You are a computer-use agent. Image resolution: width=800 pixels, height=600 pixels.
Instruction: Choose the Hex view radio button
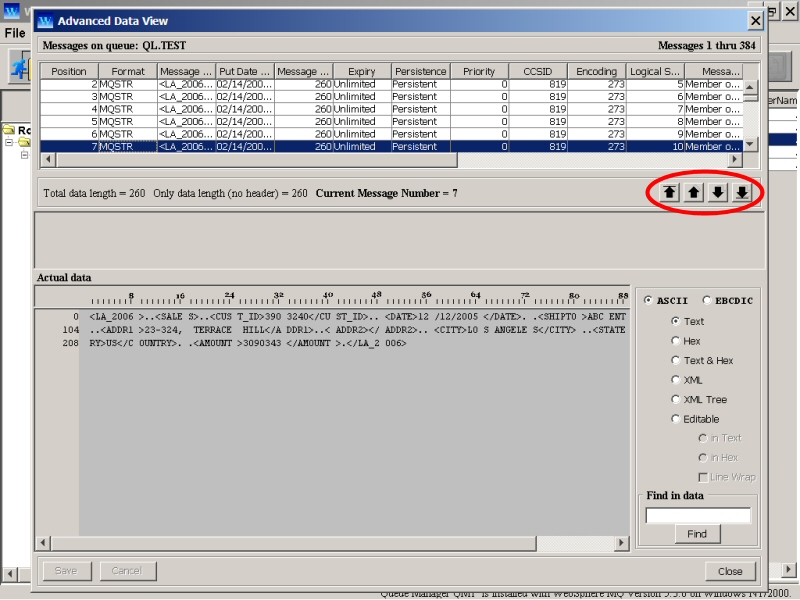tap(676, 340)
